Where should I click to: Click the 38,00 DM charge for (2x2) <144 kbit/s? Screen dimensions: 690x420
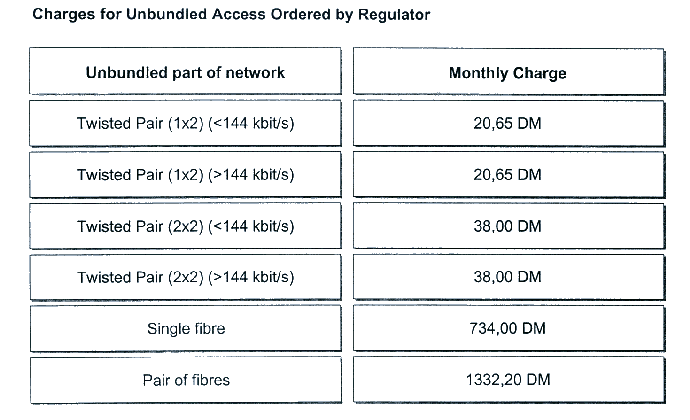509,226
